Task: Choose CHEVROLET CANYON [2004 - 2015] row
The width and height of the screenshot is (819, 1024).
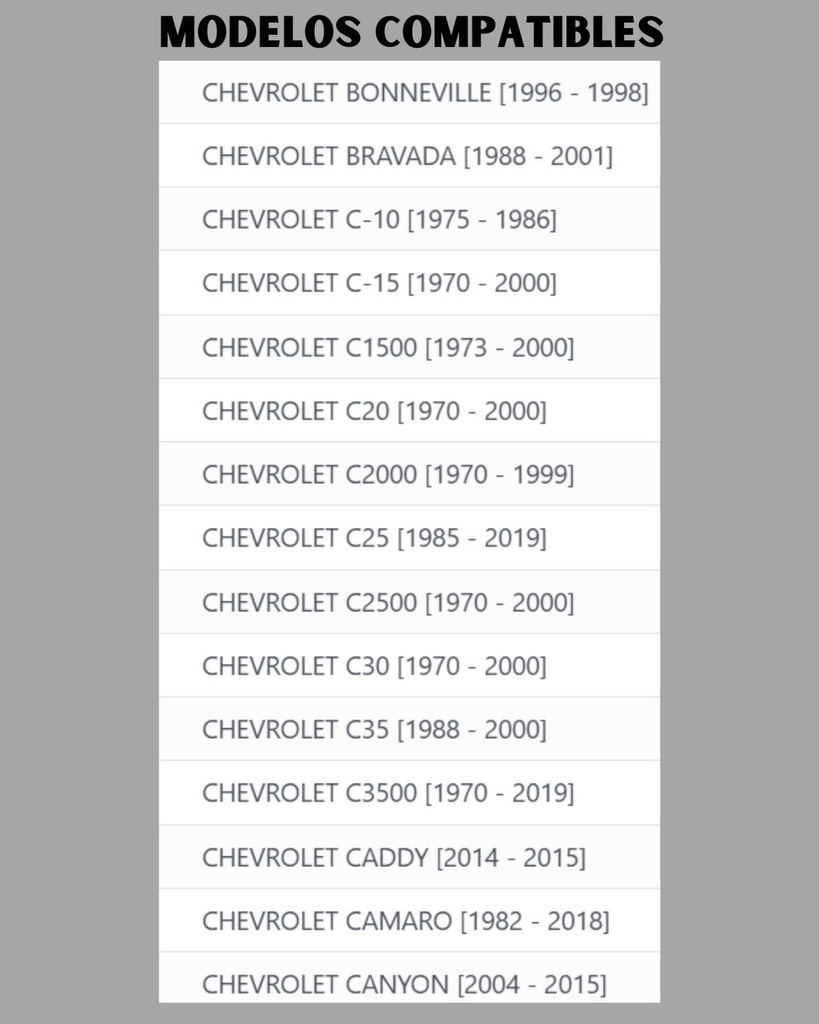Action: click(x=410, y=977)
